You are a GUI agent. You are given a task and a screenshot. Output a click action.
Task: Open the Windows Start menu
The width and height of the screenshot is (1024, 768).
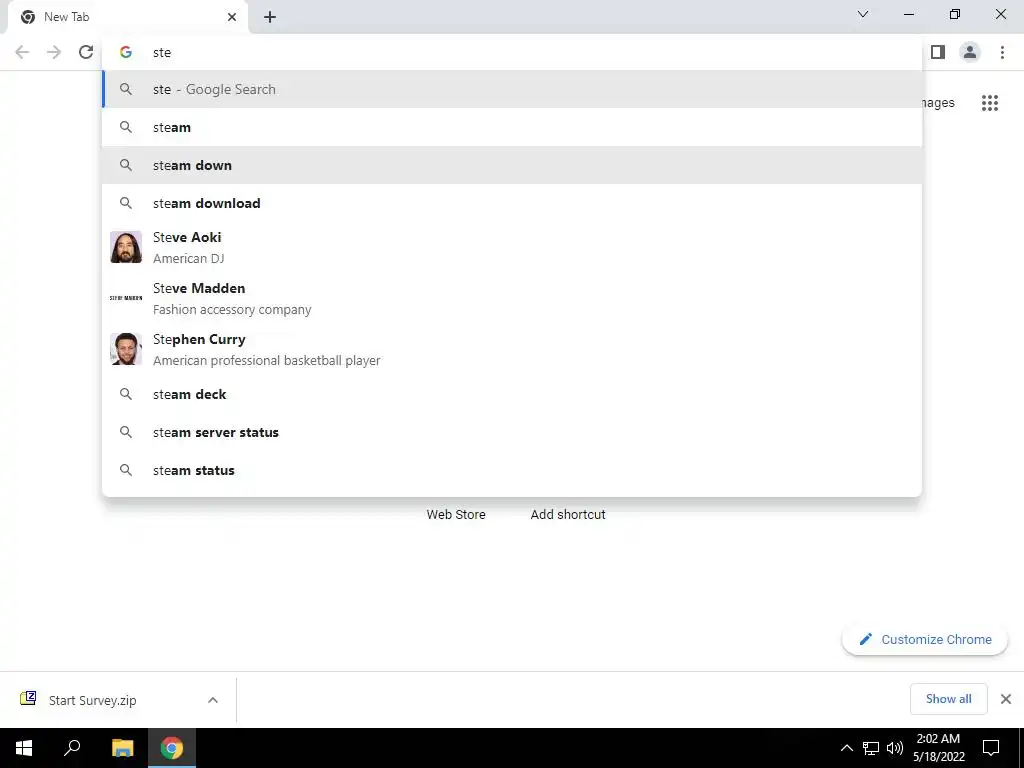point(24,748)
